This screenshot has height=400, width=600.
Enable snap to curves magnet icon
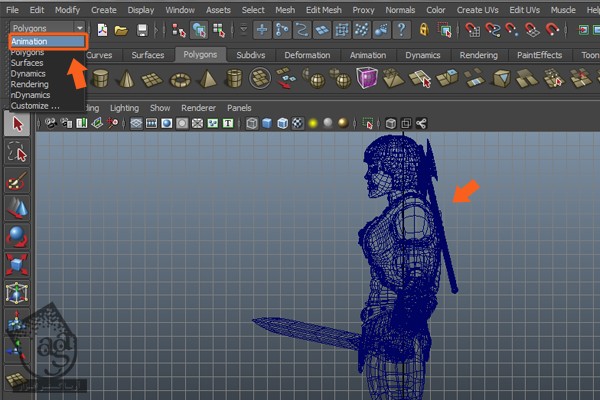point(493,30)
